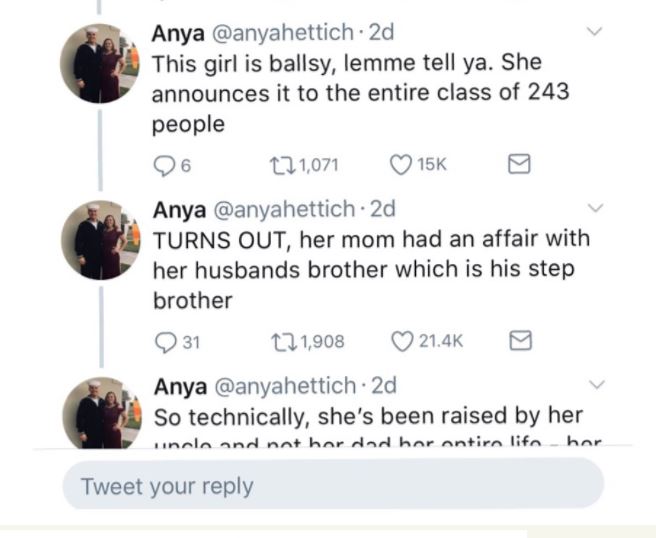
Task: Like the tweet with 15K likes
Action: (x=400, y=165)
